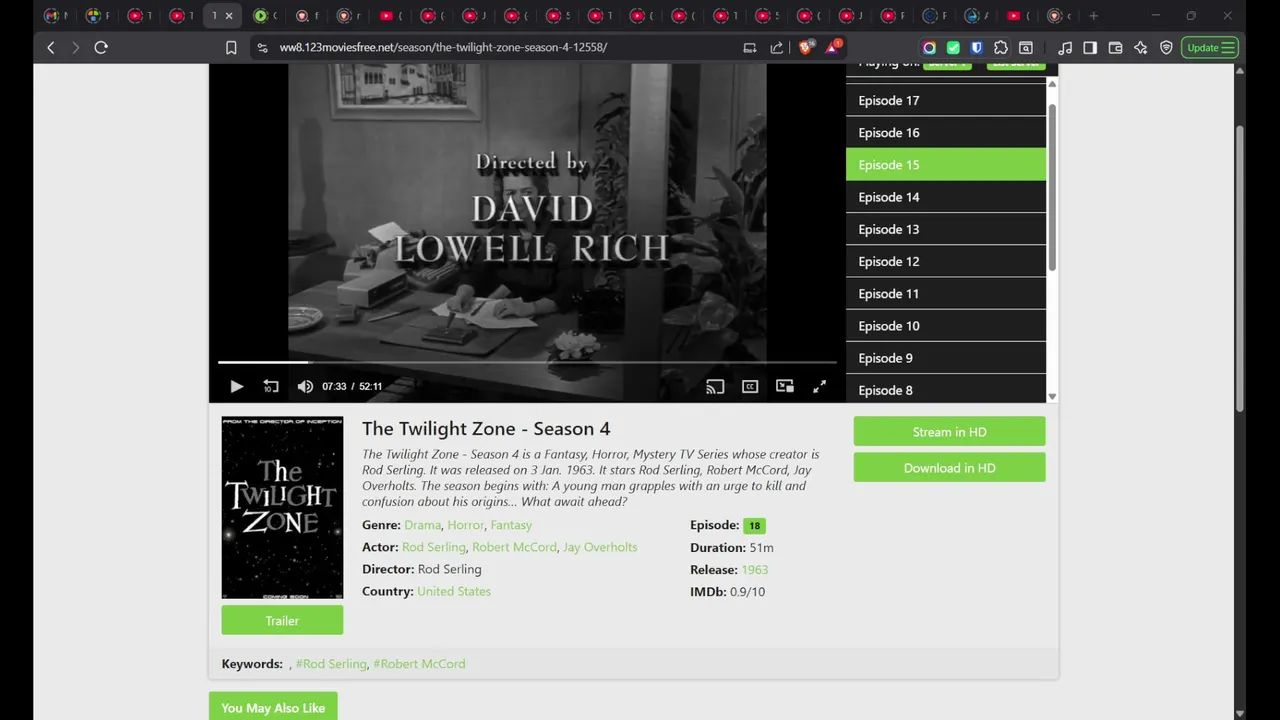
Task: Open the extensions puzzle-piece menu
Action: click(1001, 47)
